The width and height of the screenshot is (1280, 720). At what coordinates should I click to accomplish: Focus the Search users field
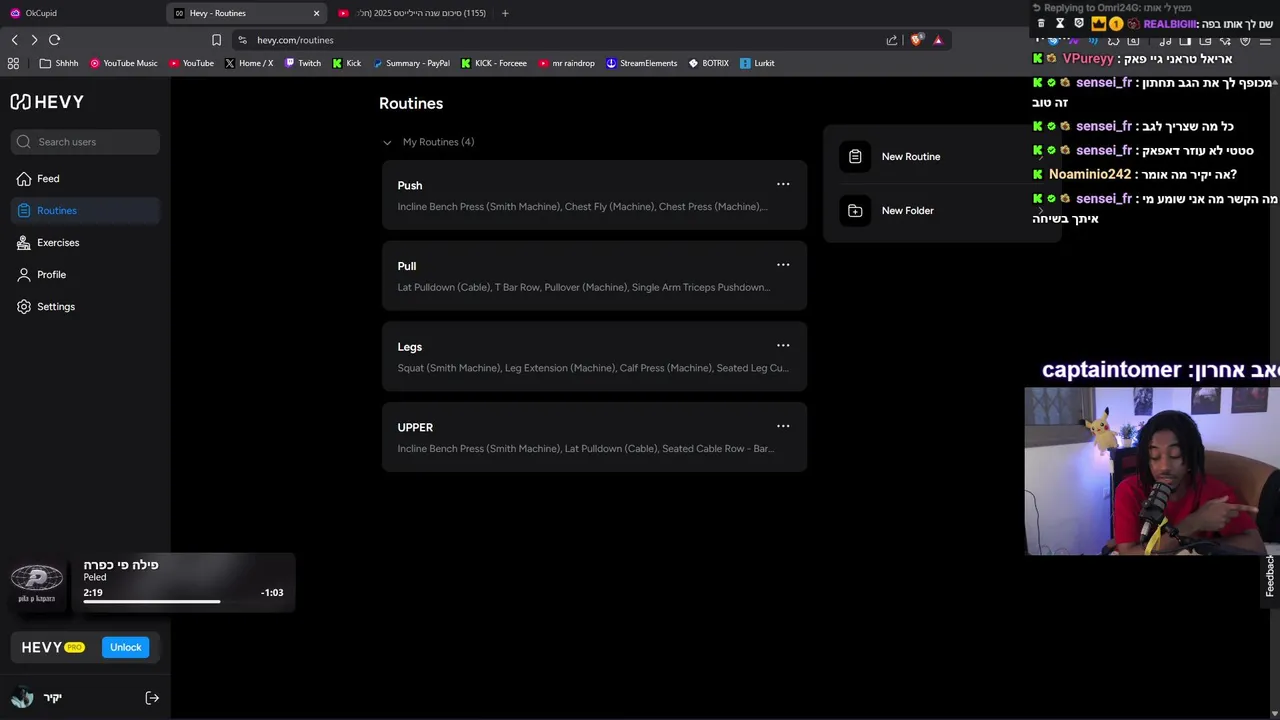86,142
